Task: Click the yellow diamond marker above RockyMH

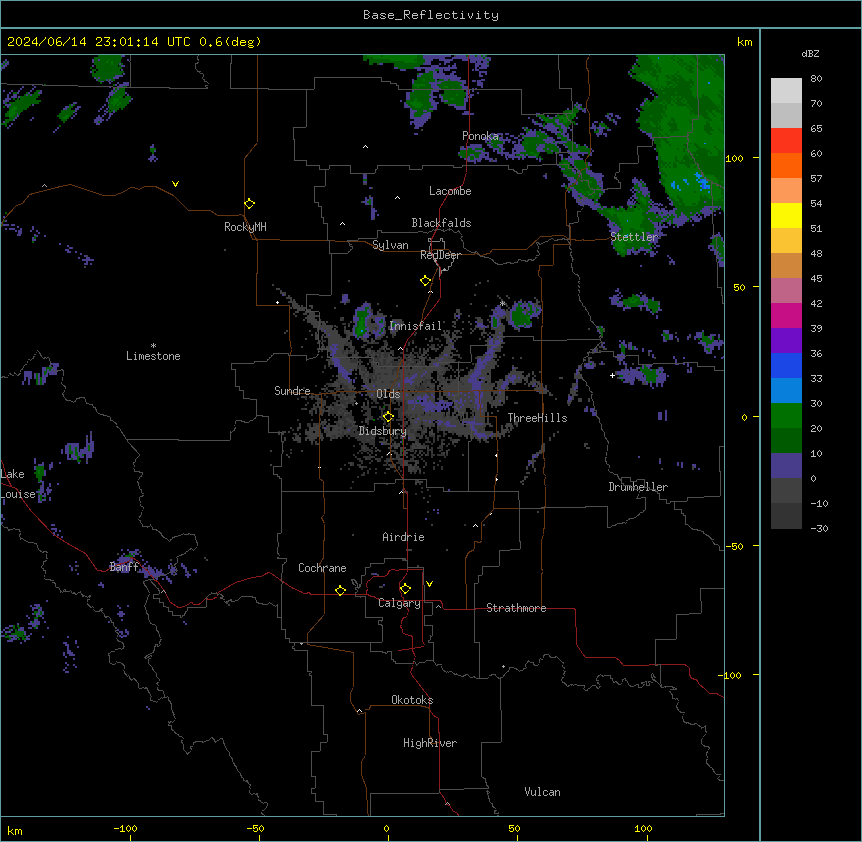Action: (x=249, y=204)
